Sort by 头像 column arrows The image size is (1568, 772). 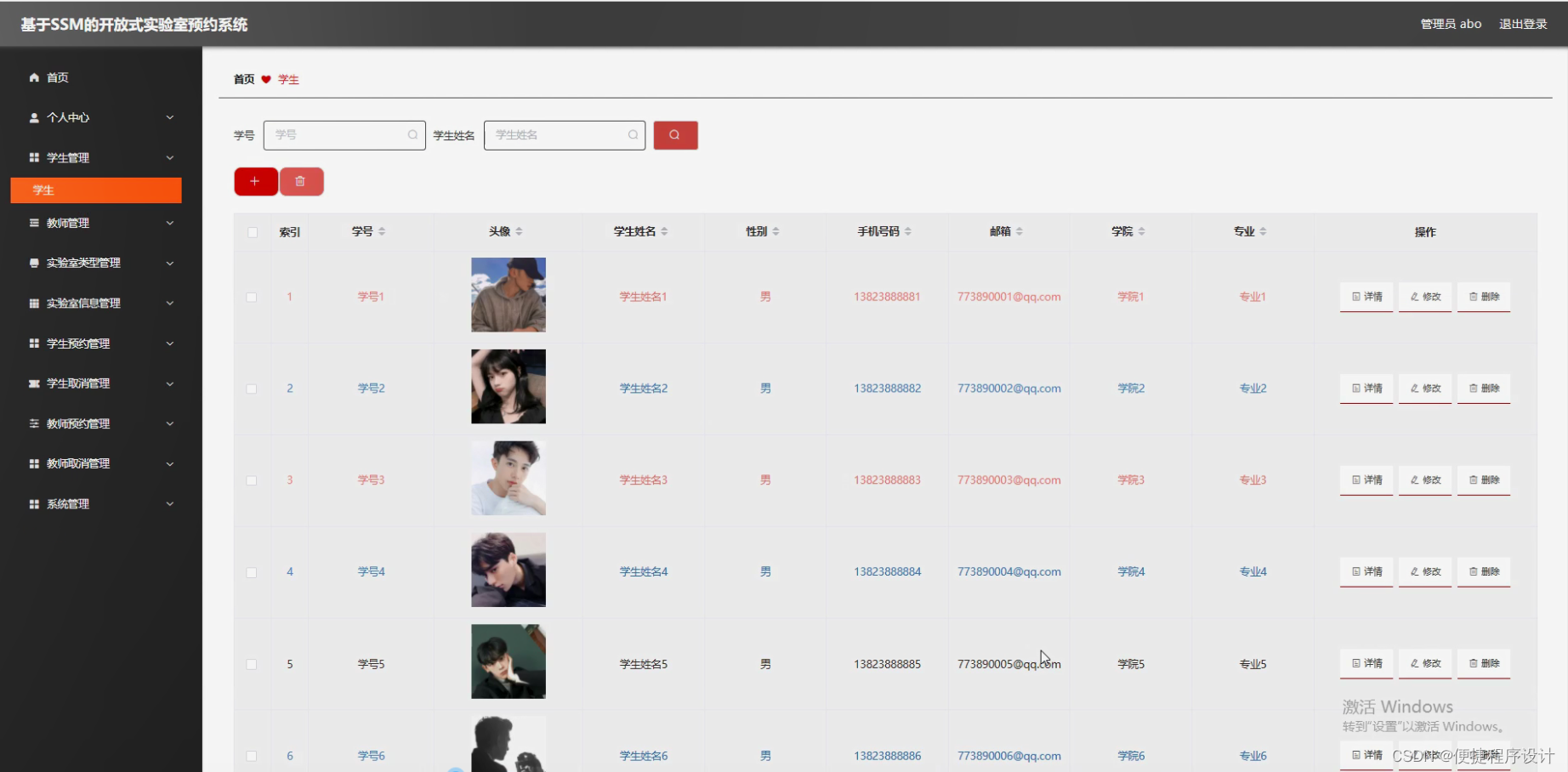pyautogui.click(x=519, y=231)
